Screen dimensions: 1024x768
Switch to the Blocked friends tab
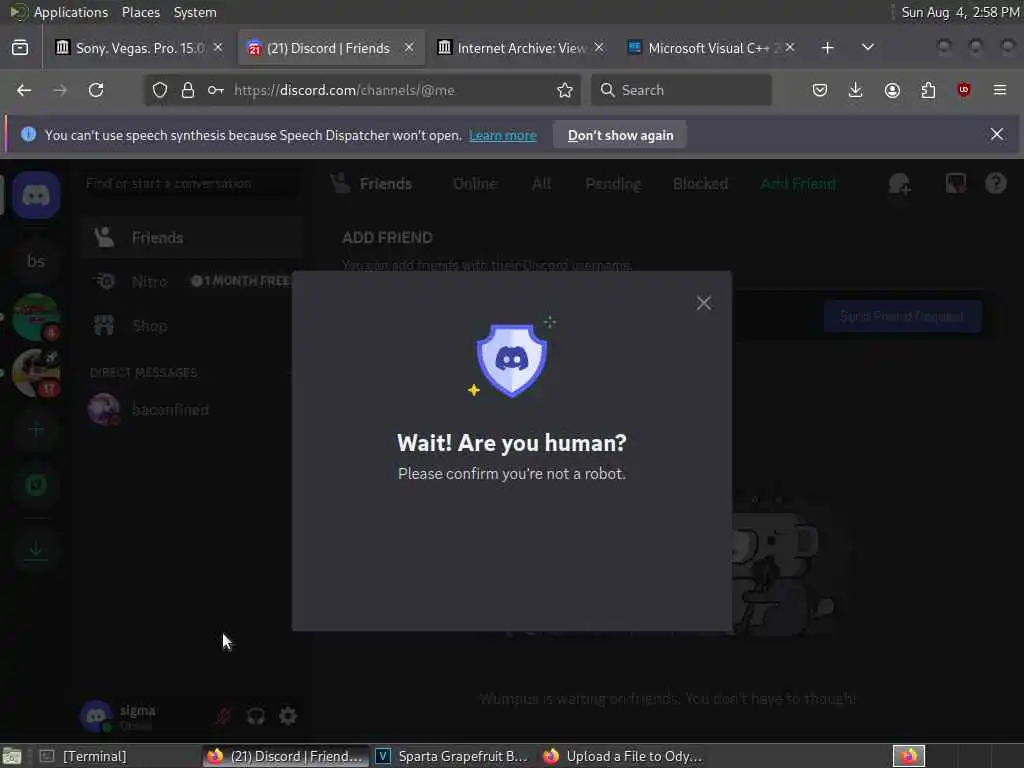(x=700, y=184)
